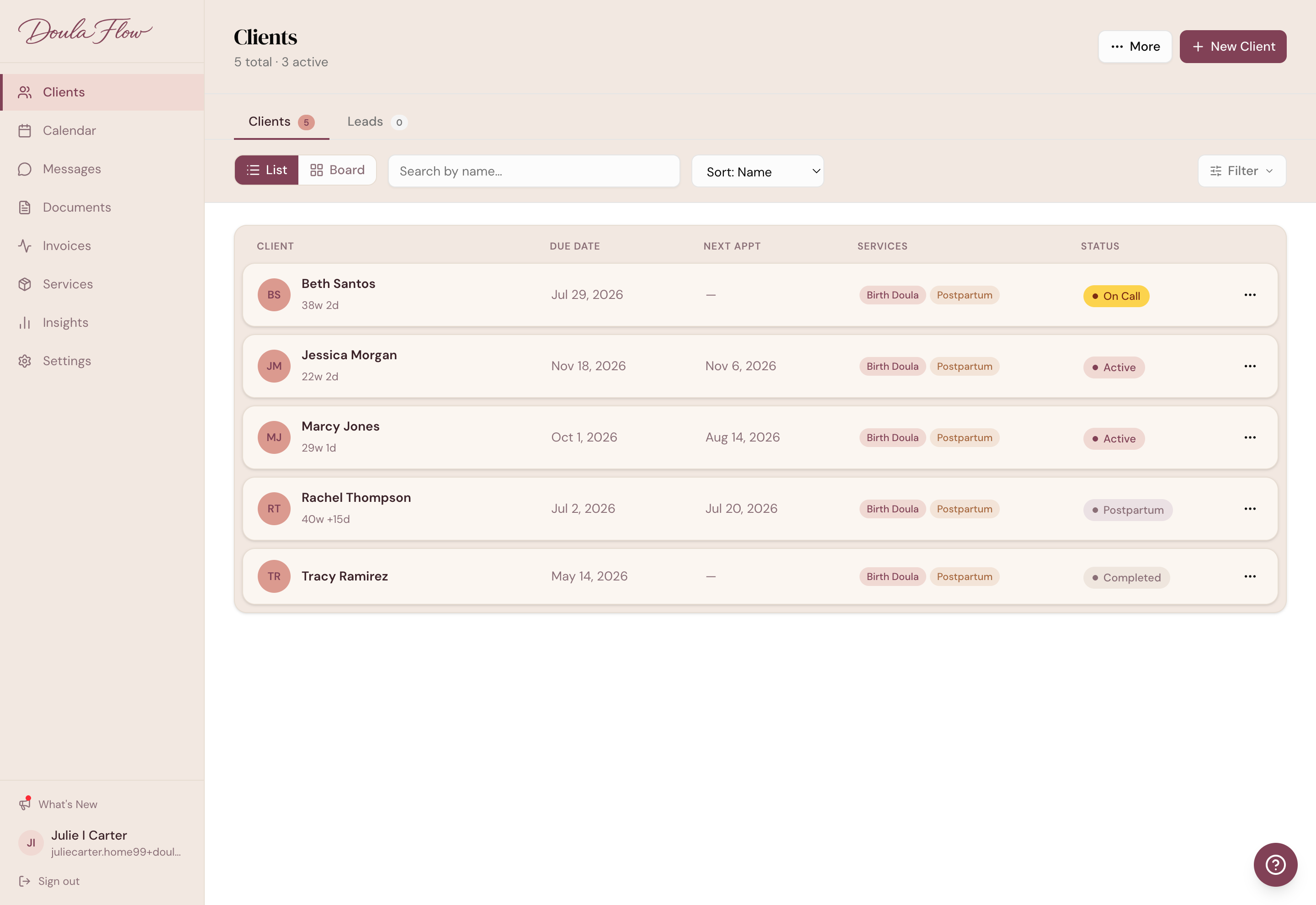This screenshot has height=905, width=1316.
Task: Switch to List view
Action: [x=266, y=170]
